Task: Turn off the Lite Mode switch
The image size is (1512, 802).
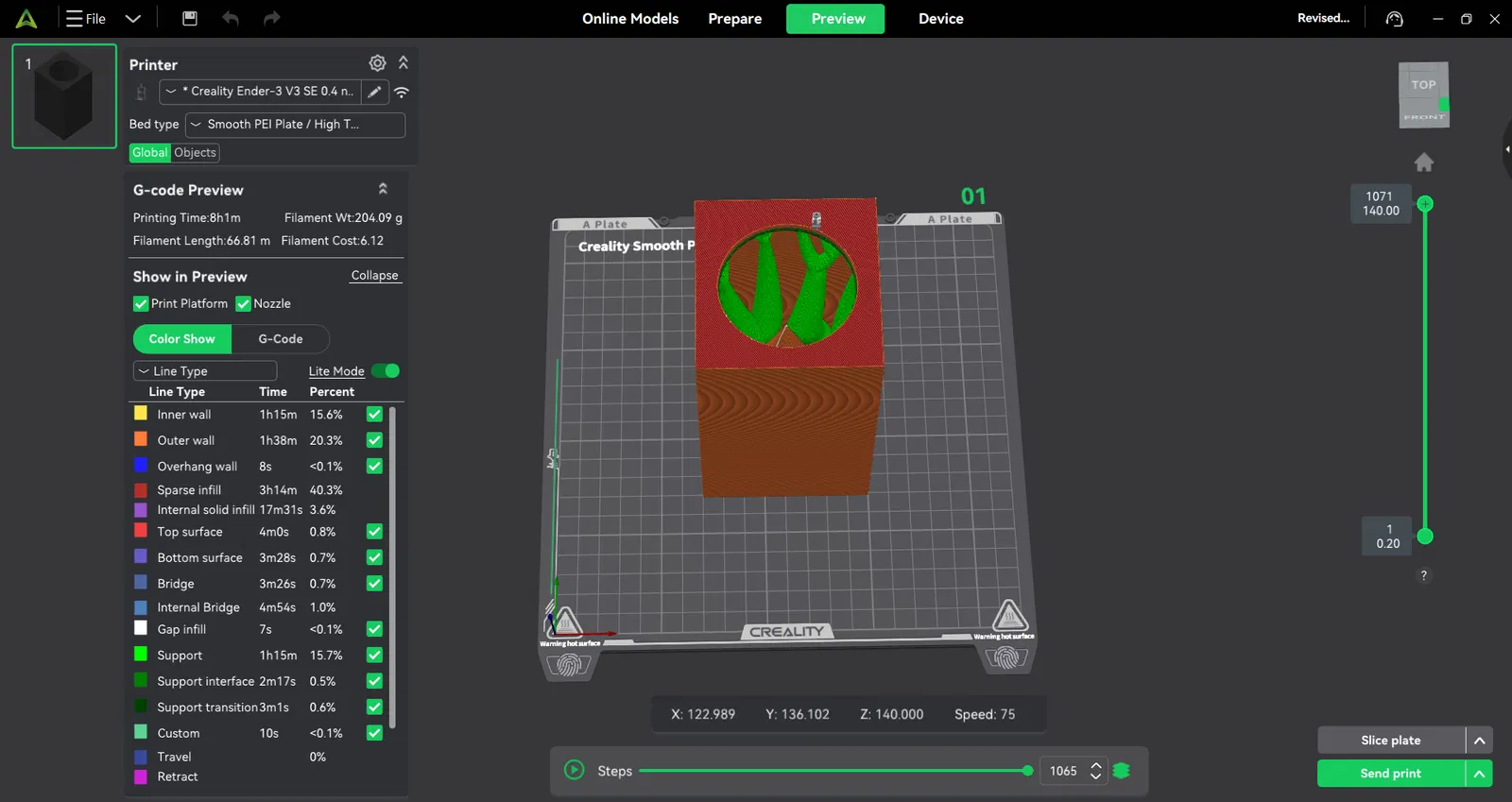Action: (386, 371)
